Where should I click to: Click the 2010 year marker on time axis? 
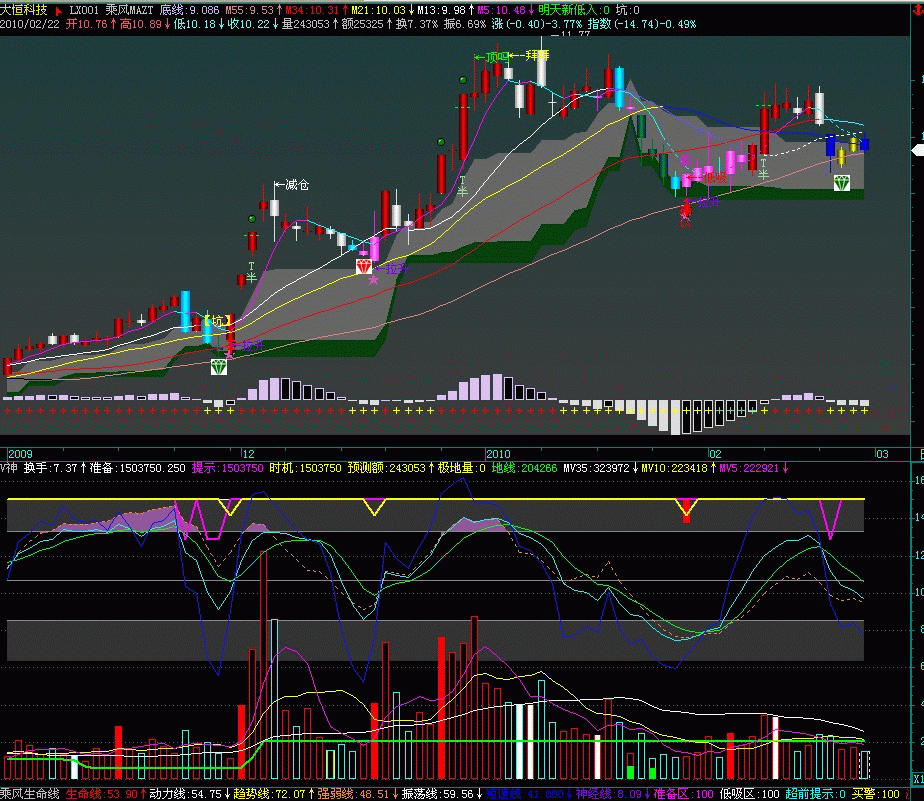[498, 453]
